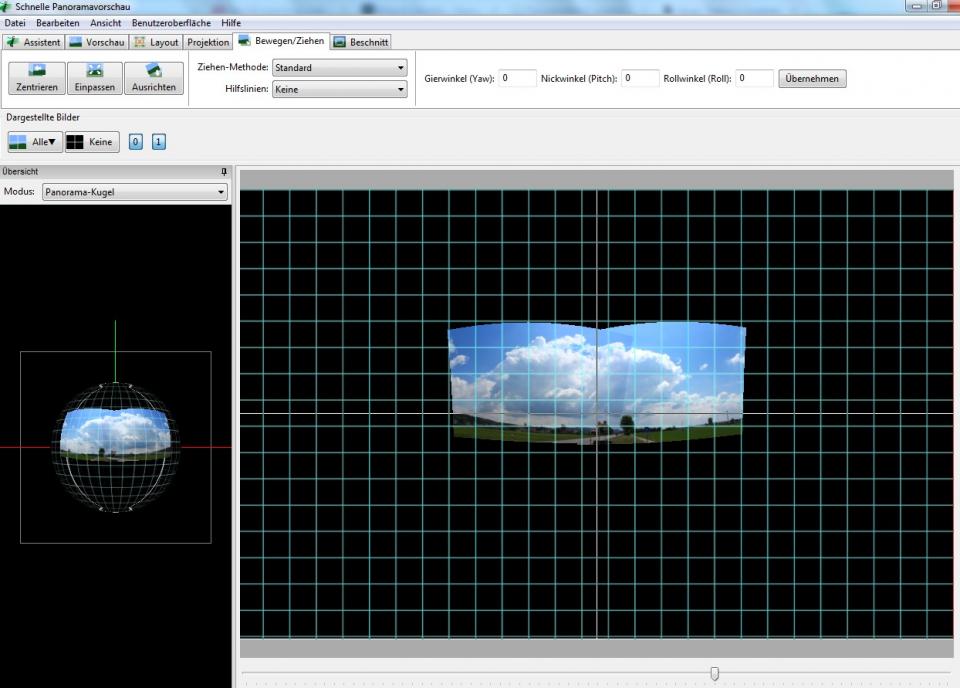Viewport: 960px width, 688px height.
Task: Show all images with Alle button
Action: (35, 142)
